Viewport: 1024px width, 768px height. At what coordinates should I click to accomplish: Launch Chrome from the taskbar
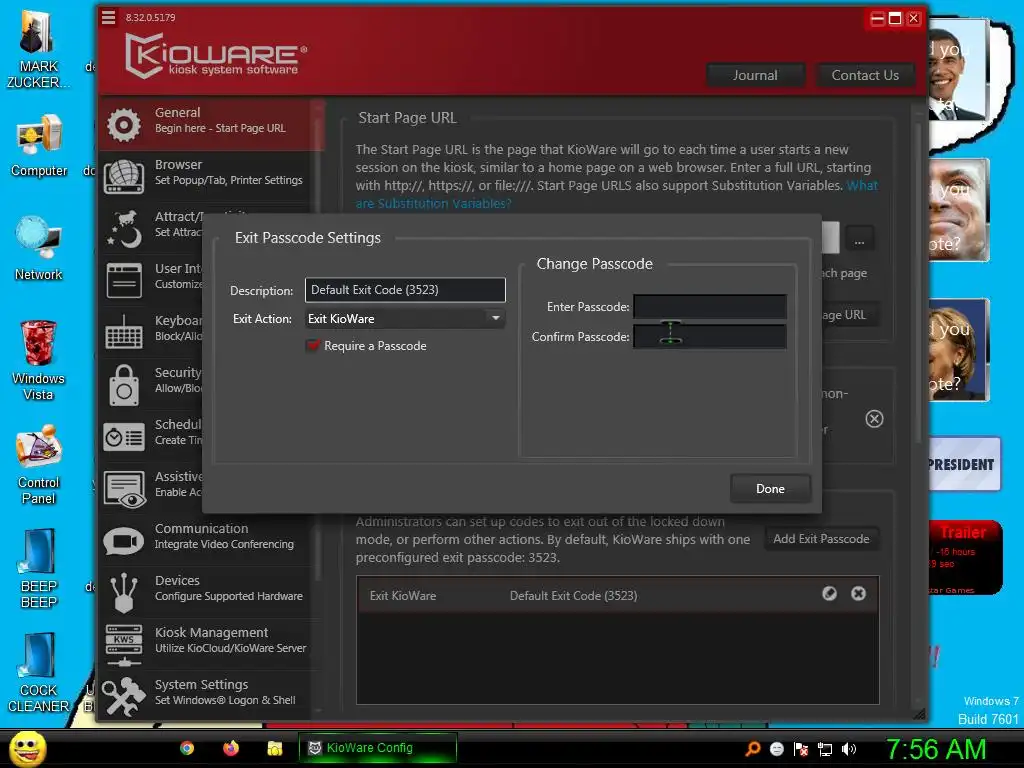(x=187, y=748)
